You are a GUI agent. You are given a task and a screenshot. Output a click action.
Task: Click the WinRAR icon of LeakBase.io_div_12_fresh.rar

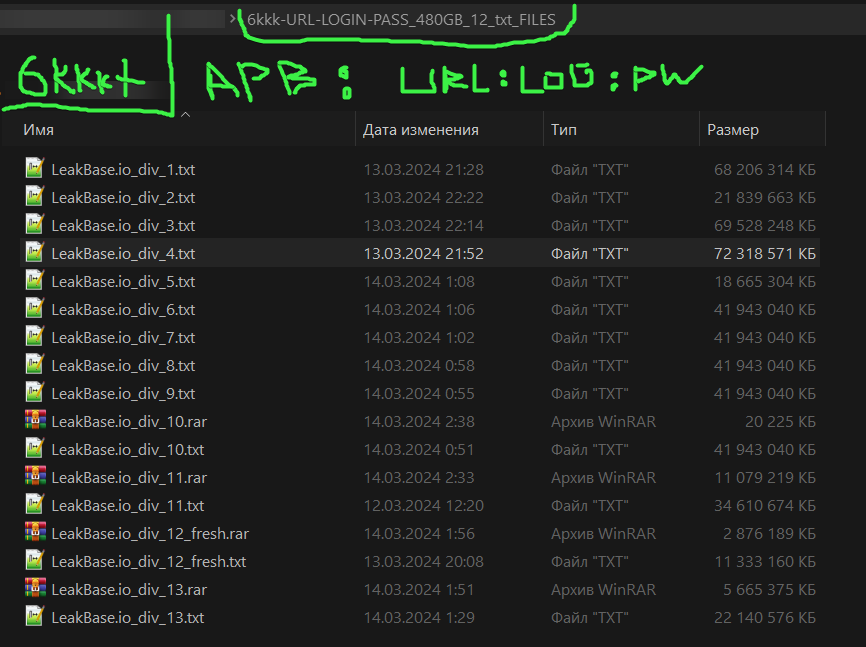35,532
